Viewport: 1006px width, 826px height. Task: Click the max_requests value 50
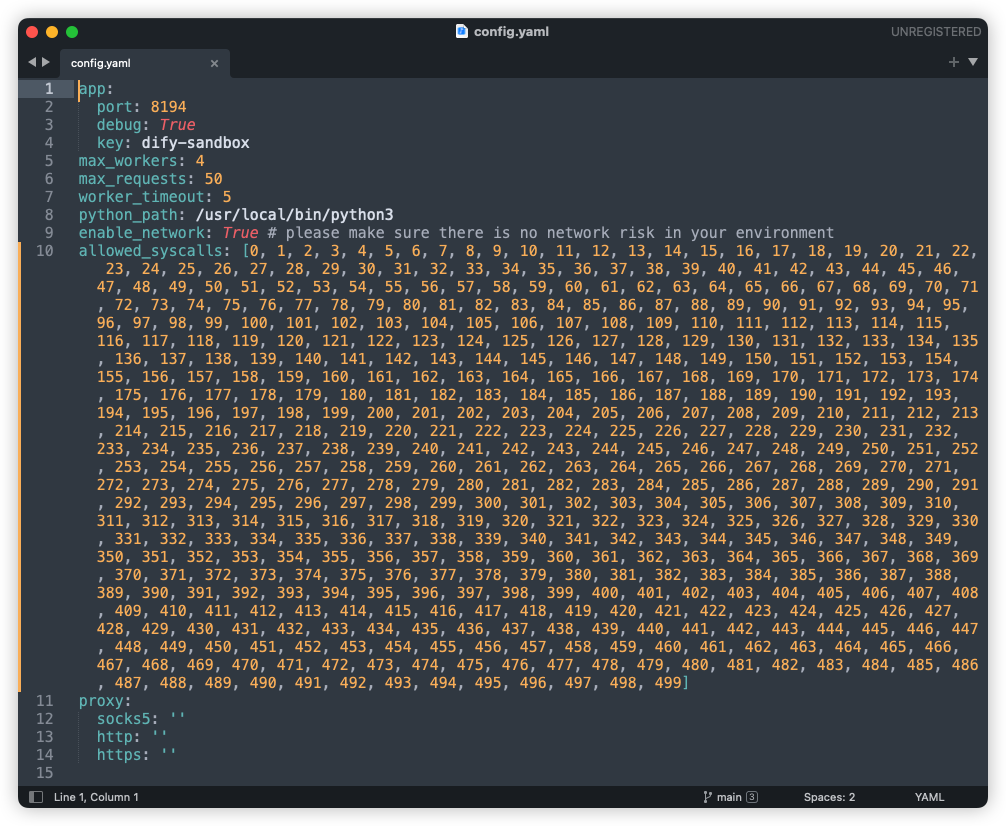pyautogui.click(x=214, y=178)
